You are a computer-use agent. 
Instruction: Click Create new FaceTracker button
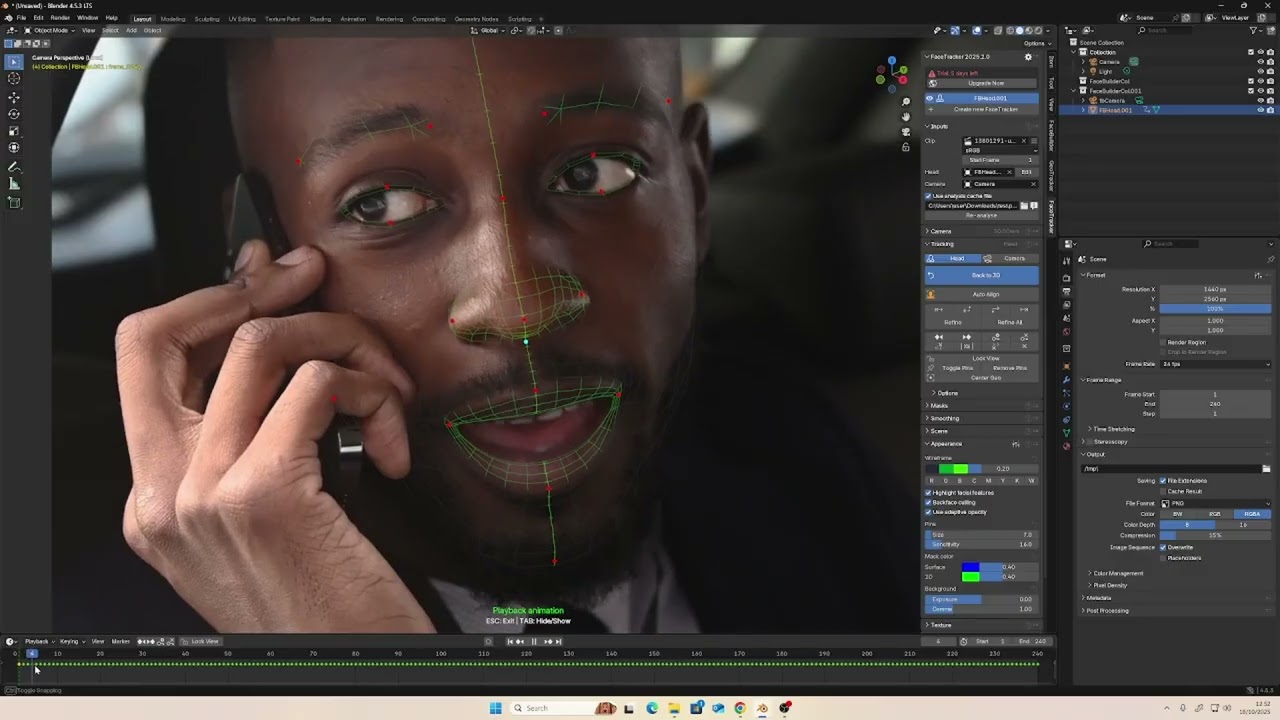click(985, 109)
